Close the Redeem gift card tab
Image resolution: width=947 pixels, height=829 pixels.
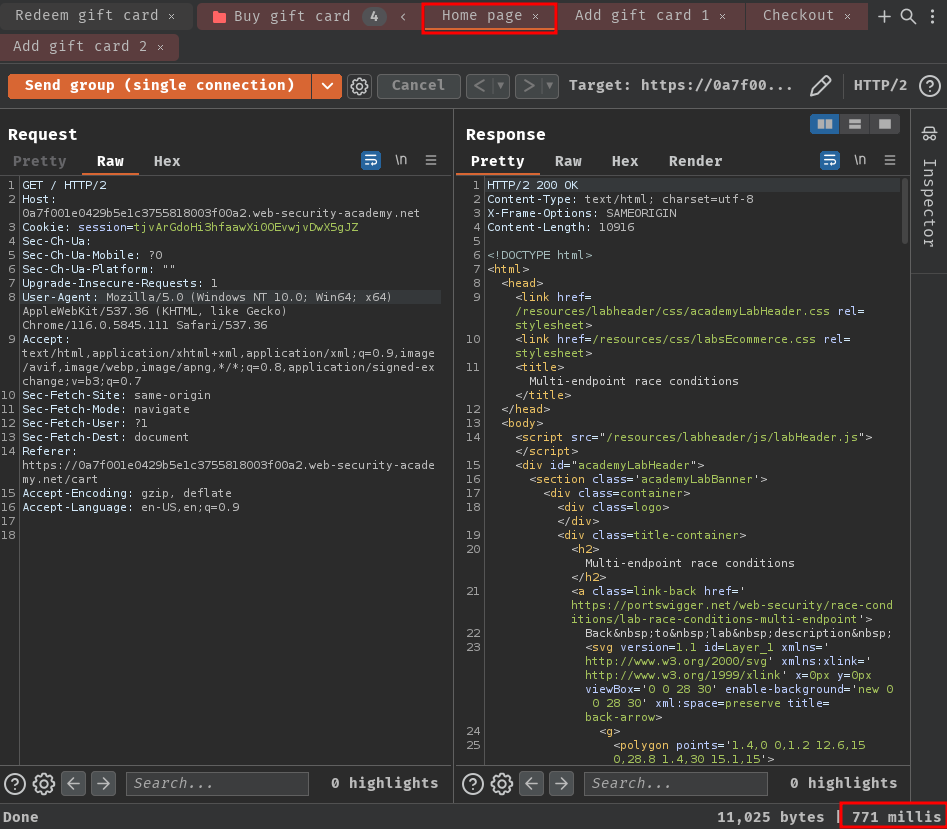point(172,17)
